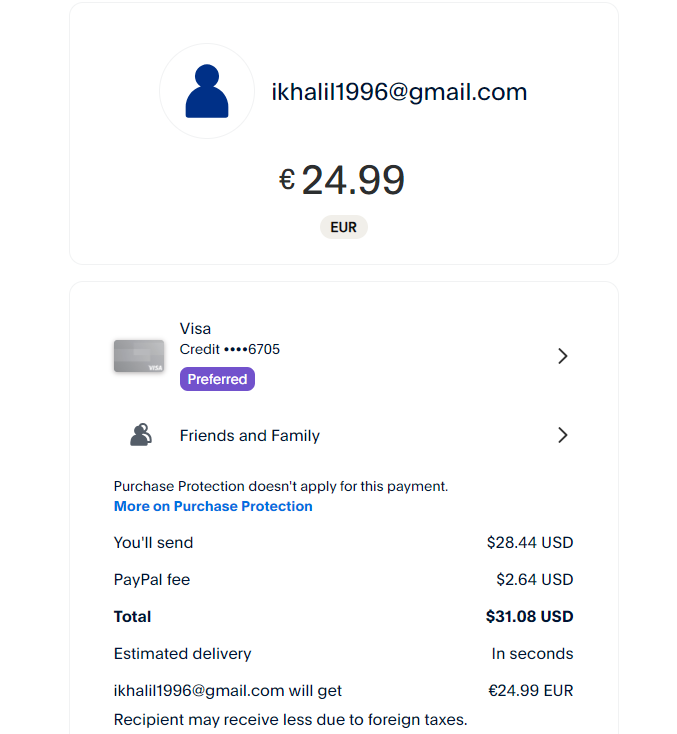Viewport: 677px width, 734px height.
Task: Click the Purchase Protection doesn't apply notice
Action: click(x=281, y=487)
